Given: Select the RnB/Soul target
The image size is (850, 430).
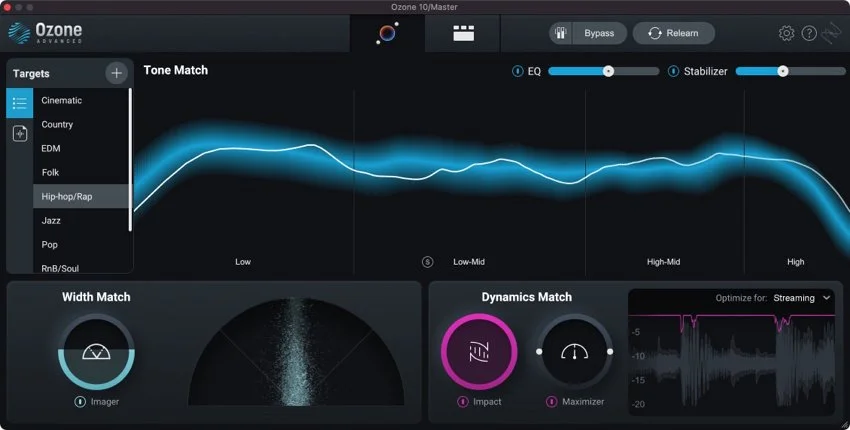Looking at the screenshot, I should 81,268.
